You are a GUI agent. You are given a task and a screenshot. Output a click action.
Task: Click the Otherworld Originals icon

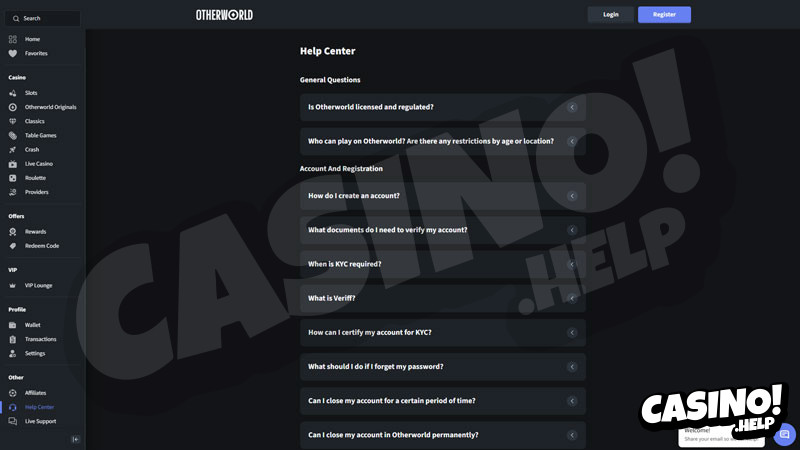(x=13, y=107)
